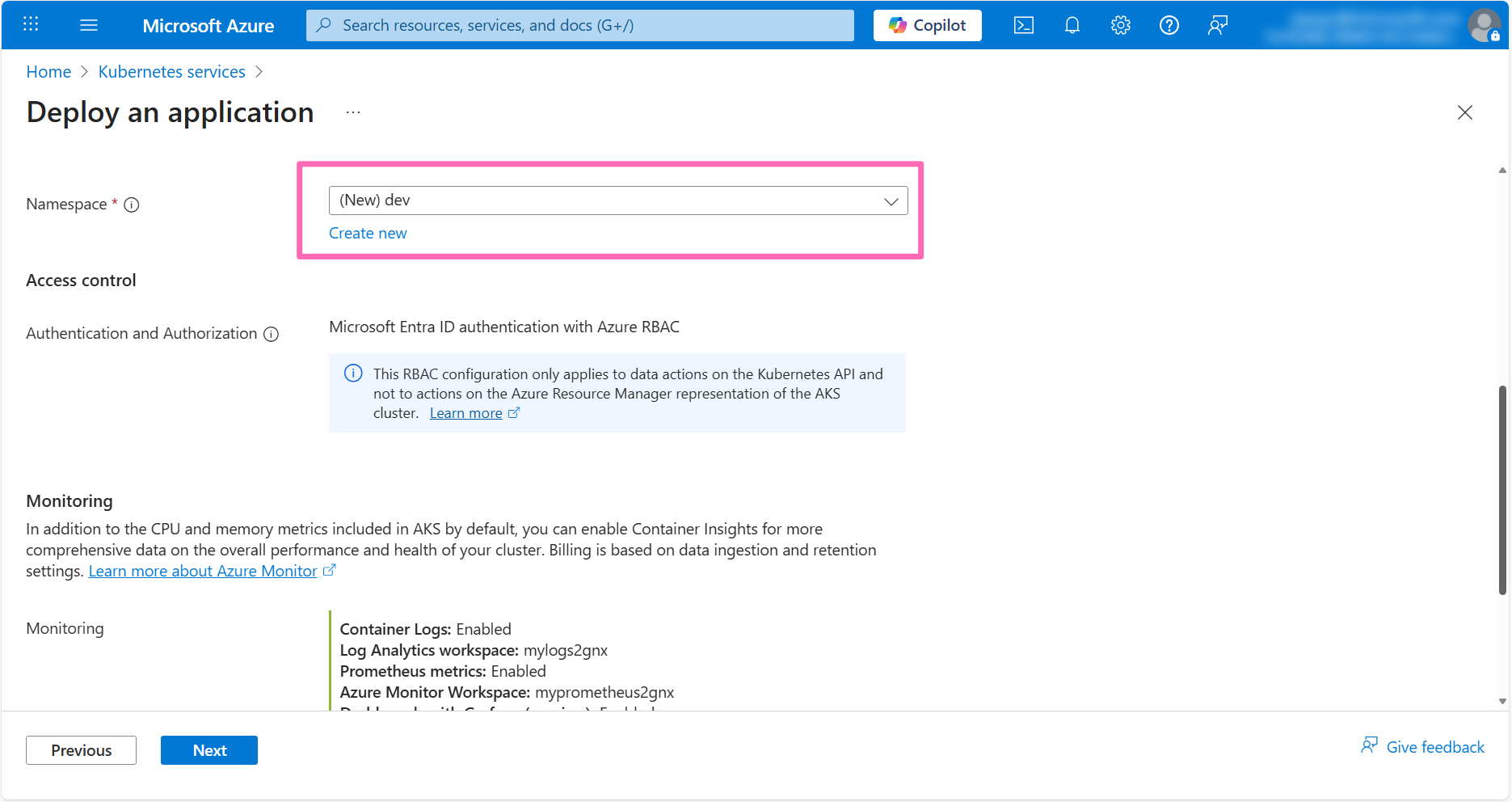The width and height of the screenshot is (1512, 802).
Task: Go to Home breadcrumb
Action: click(48, 72)
